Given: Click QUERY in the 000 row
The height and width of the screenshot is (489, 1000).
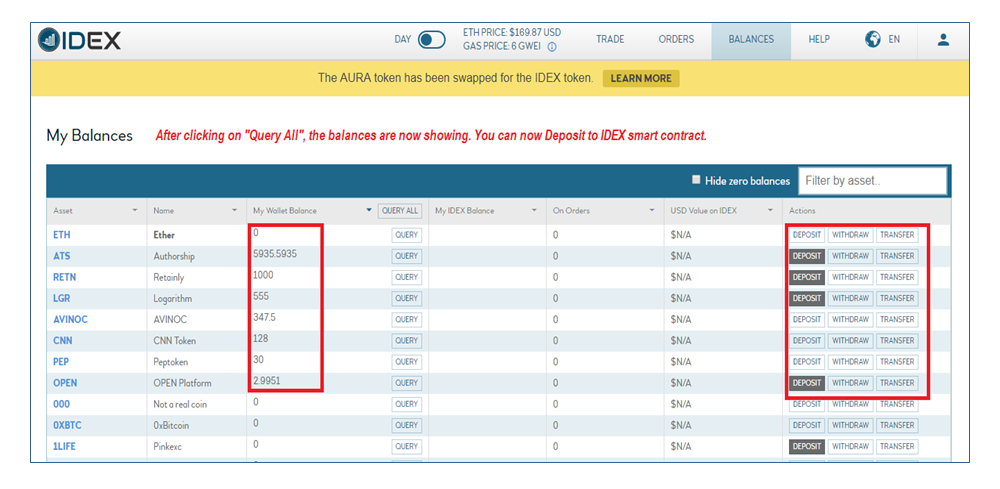Looking at the screenshot, I should tap(406, 404).
